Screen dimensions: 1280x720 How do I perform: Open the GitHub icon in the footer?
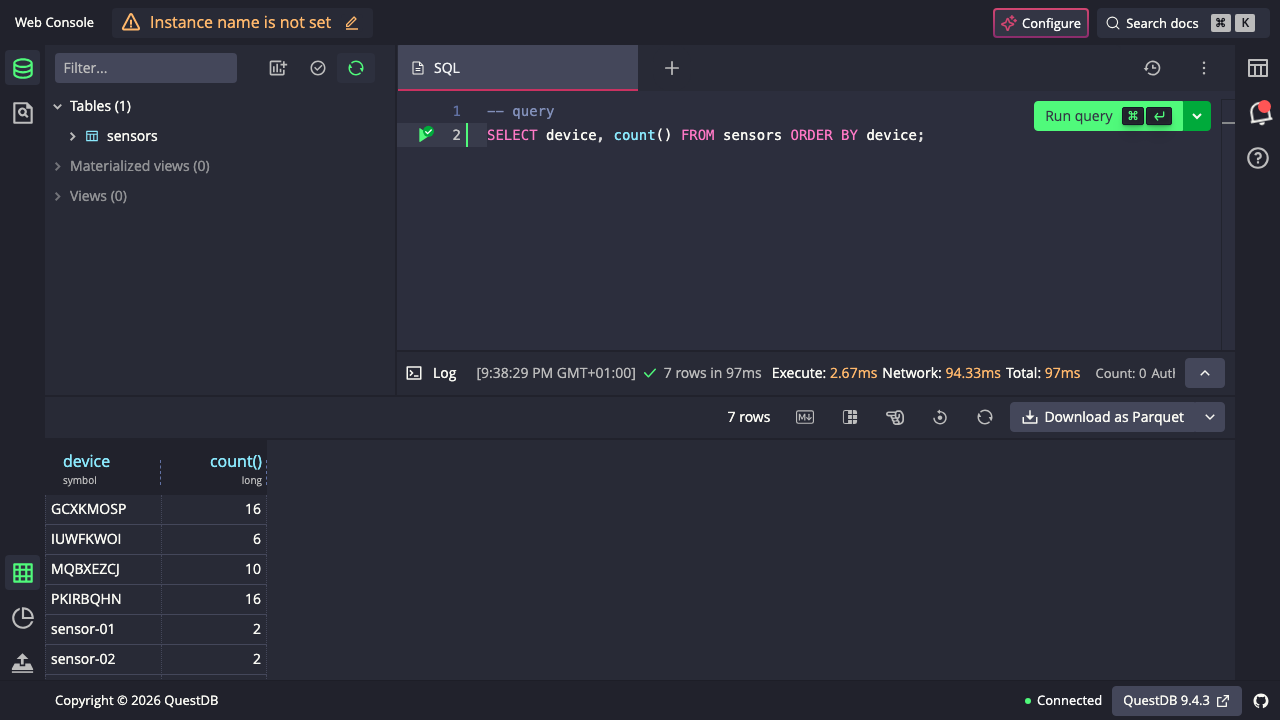tap(1261, 701)
